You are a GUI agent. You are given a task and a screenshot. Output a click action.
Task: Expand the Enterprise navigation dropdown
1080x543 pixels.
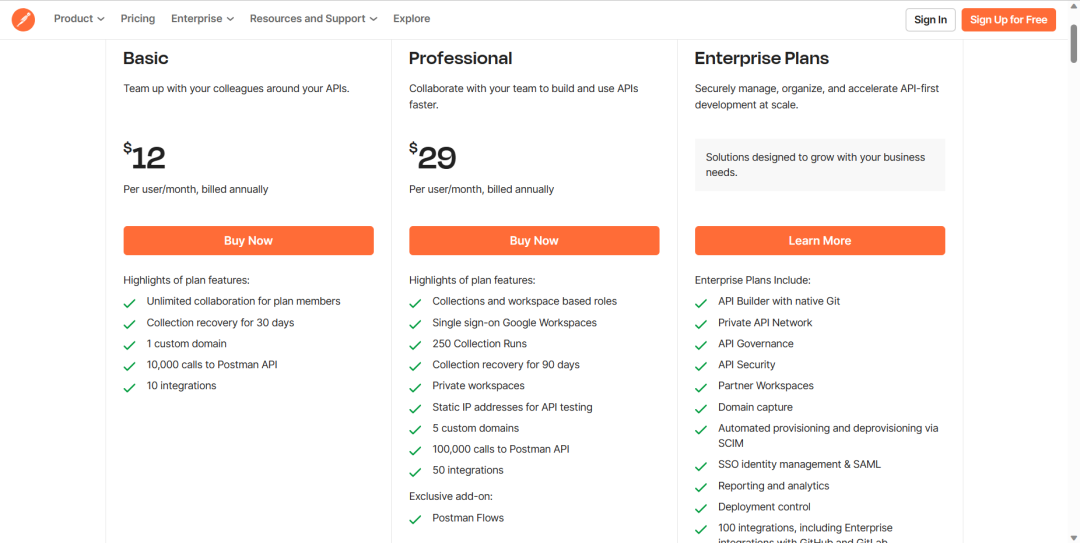tap(202, 19)
